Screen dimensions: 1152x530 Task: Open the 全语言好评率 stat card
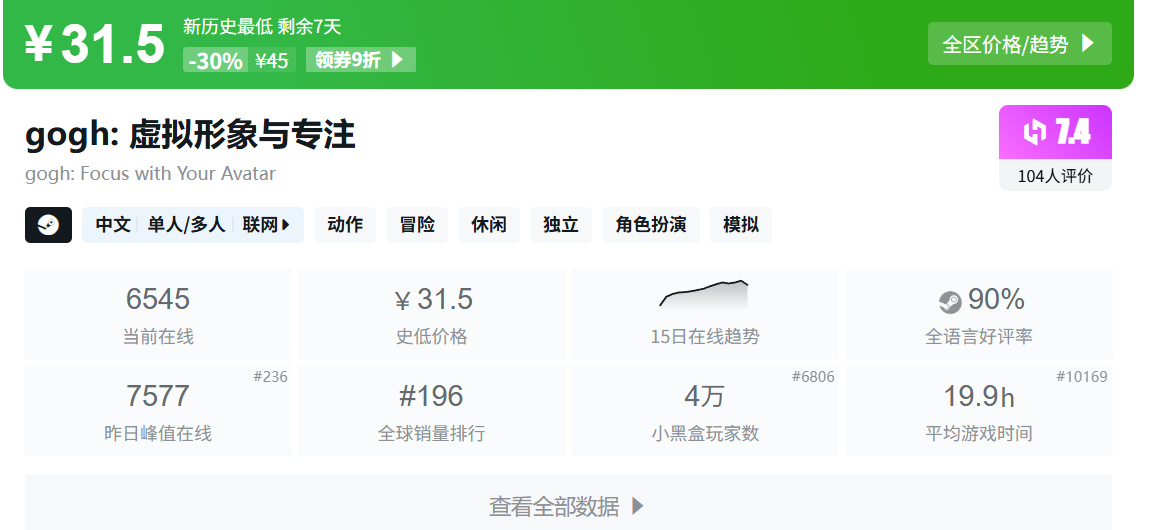pos(979,314)
